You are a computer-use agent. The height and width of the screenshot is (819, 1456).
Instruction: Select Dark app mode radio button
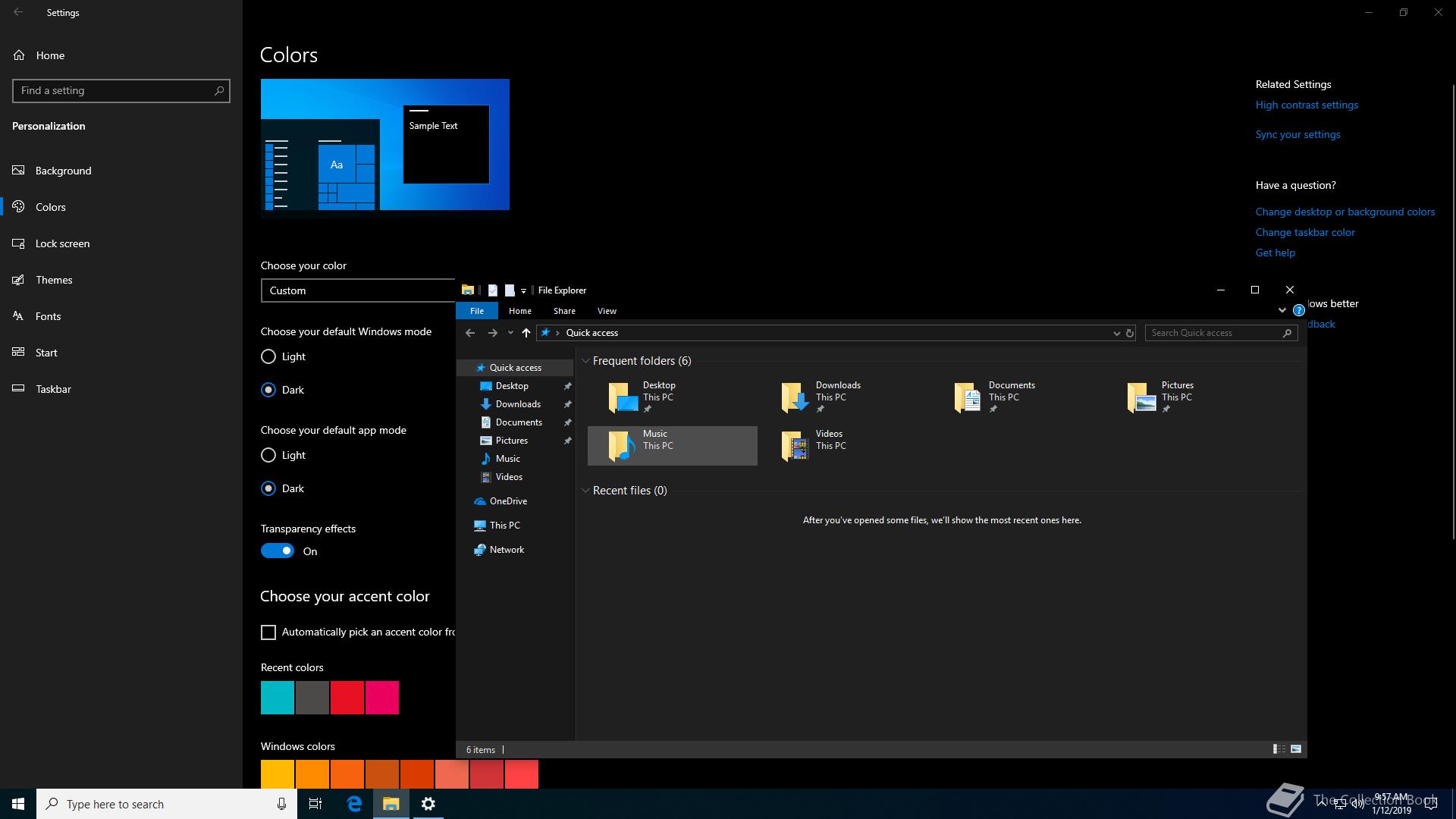(x=268, y=488)
